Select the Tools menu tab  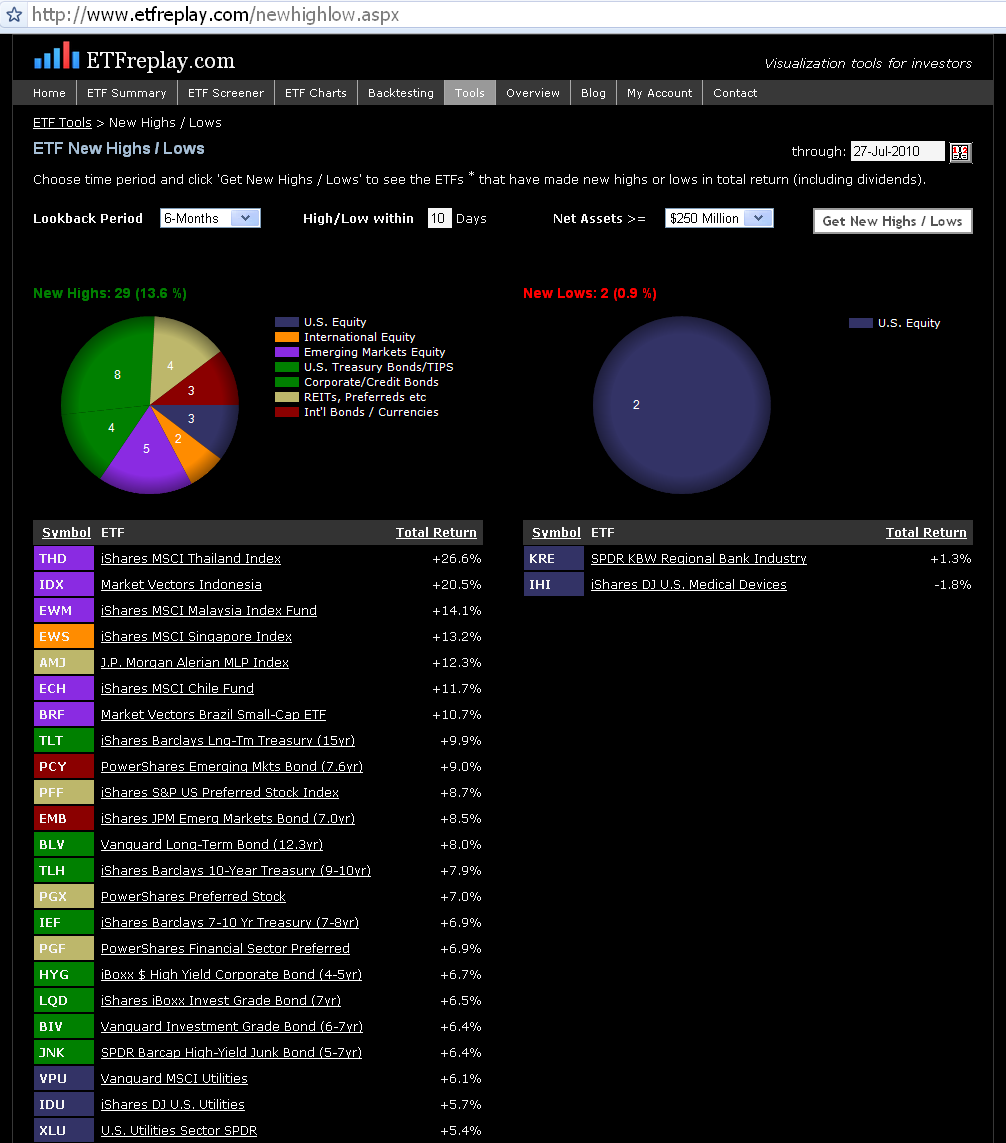pos(469,93)
